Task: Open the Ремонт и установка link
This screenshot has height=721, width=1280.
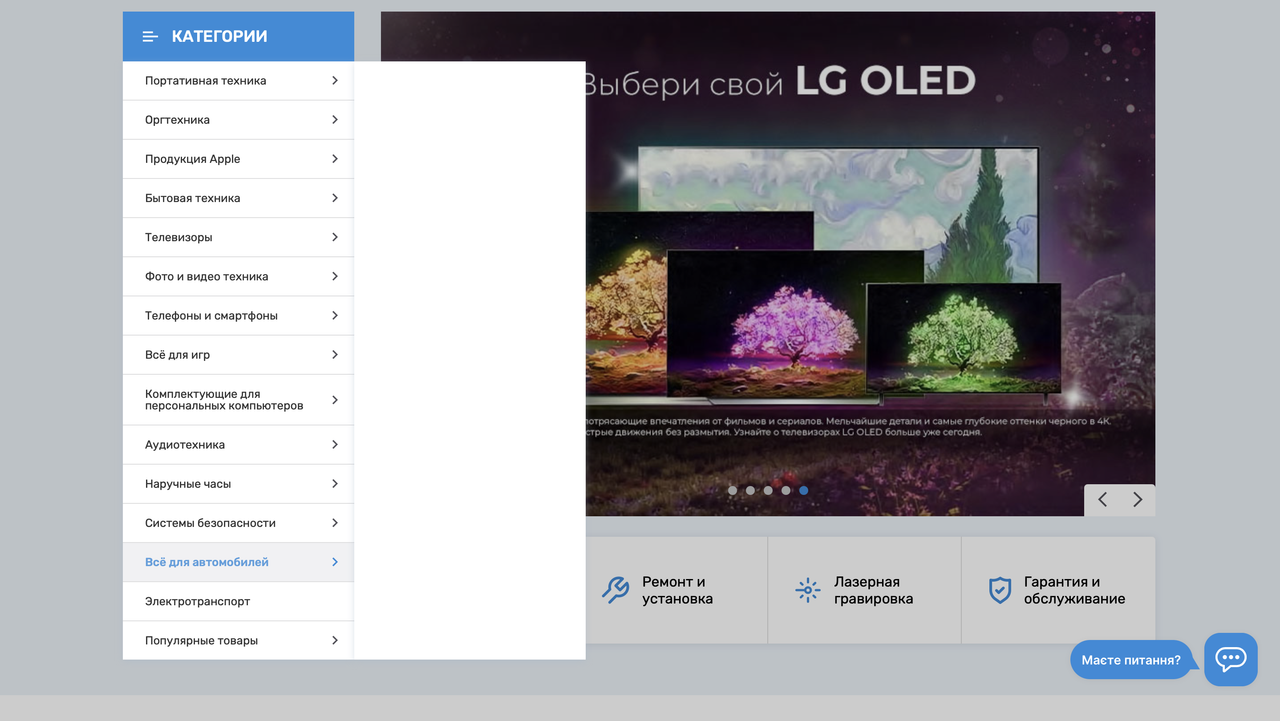Action: tap(677, 590)
